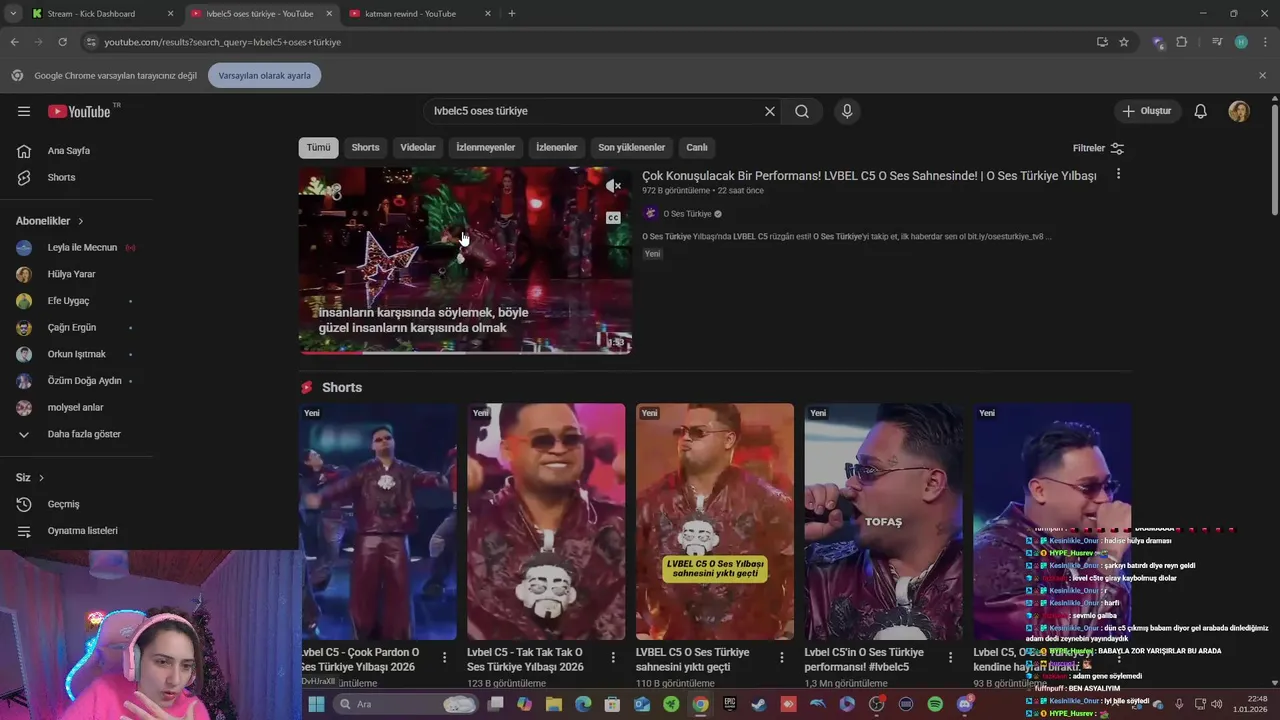Screen dimensions: 1280x720
Task: Select the İzlenenler filter chip
Action: (x=557, y=148)
